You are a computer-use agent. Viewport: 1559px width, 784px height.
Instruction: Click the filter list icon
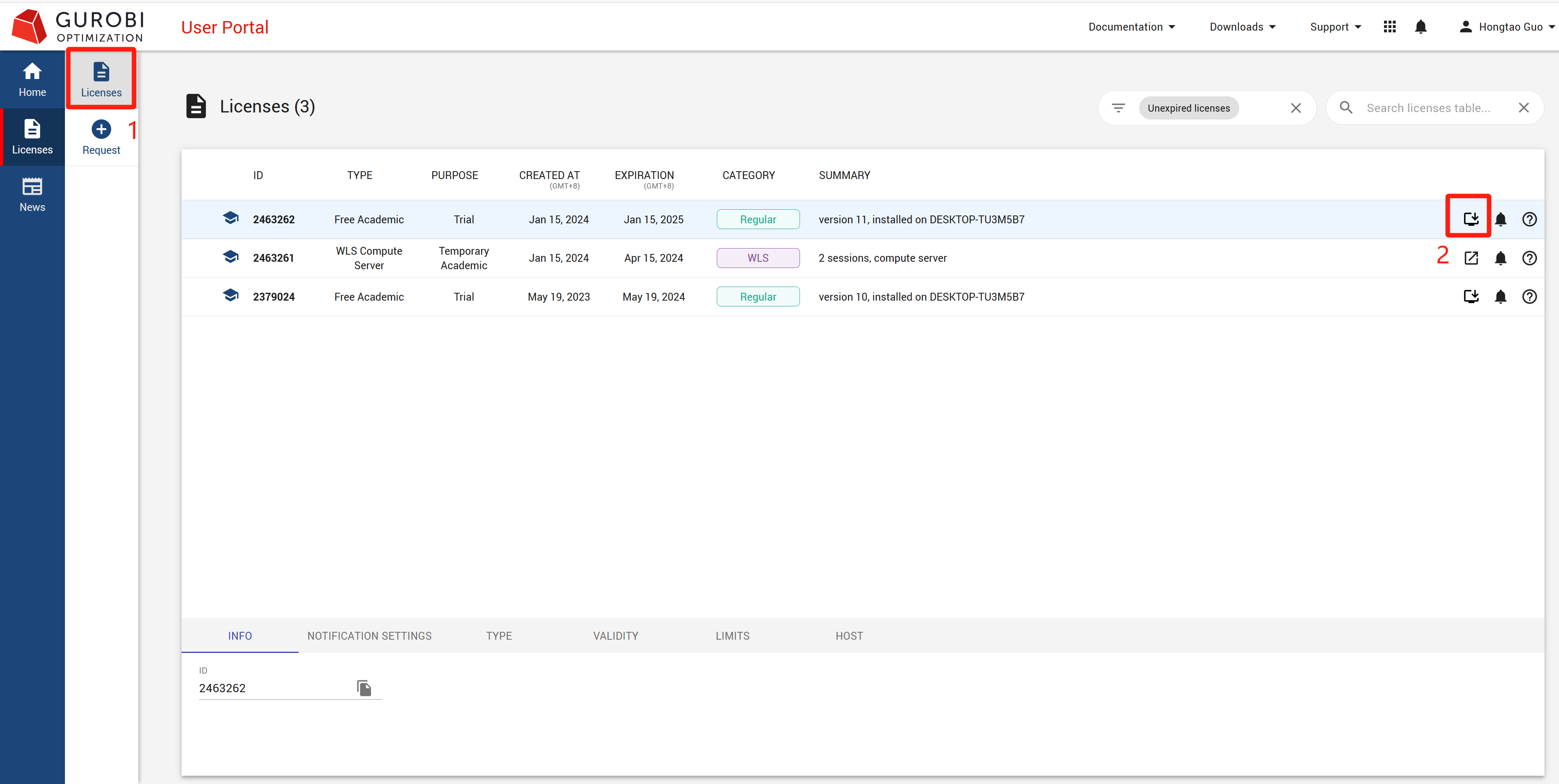1118,108
